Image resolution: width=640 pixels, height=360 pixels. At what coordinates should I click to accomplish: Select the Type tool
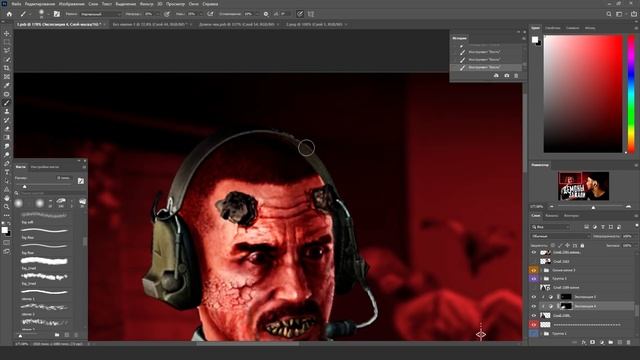pos(7,172)
